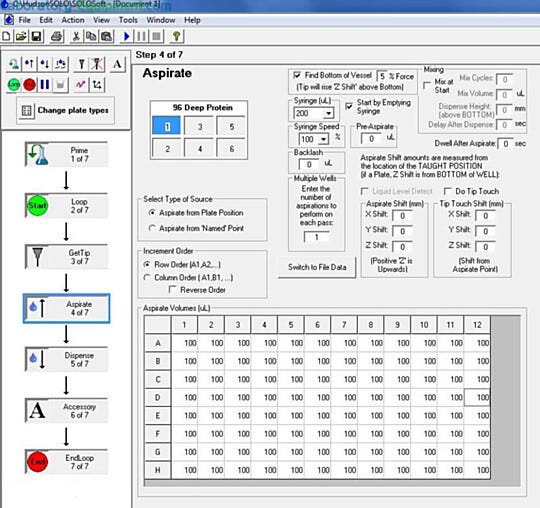This screenshot has width=540, height=508.
Task: Select plate position 6
Action: (231, 148)
